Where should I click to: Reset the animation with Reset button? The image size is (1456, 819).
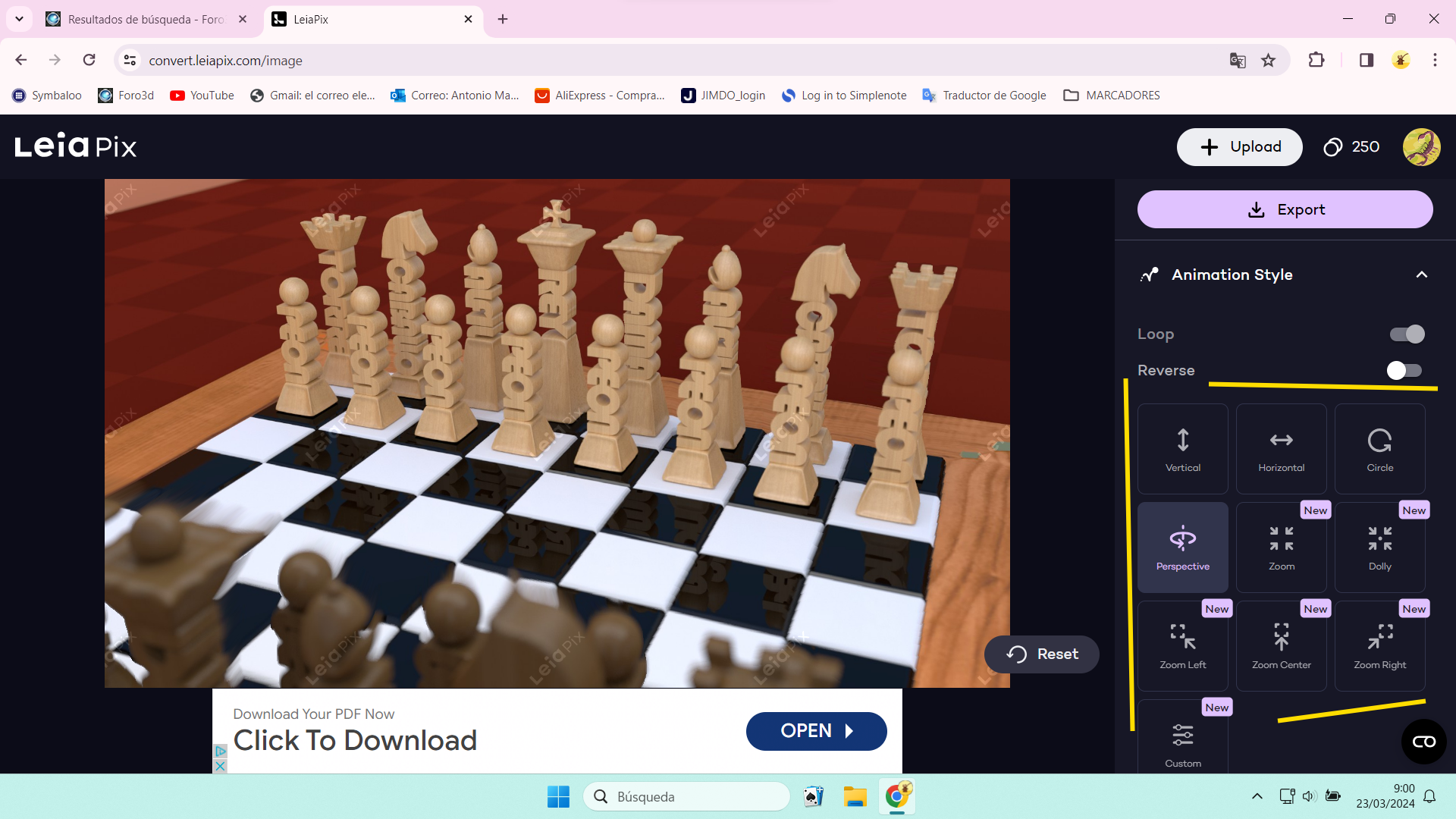[1041, 654]
